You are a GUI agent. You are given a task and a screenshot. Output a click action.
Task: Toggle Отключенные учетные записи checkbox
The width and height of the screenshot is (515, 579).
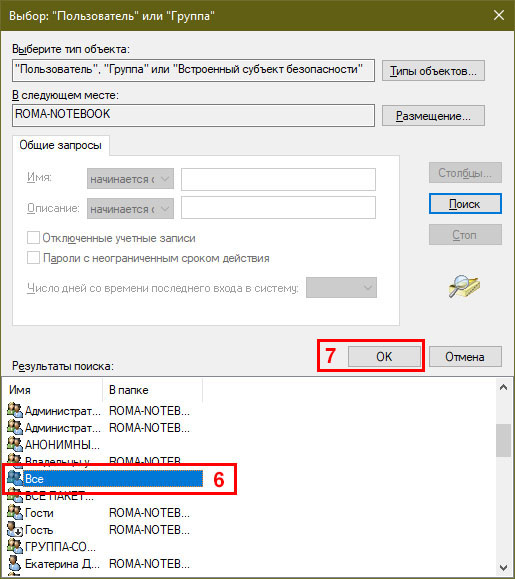pyautogui.click(x=33, y=238)
